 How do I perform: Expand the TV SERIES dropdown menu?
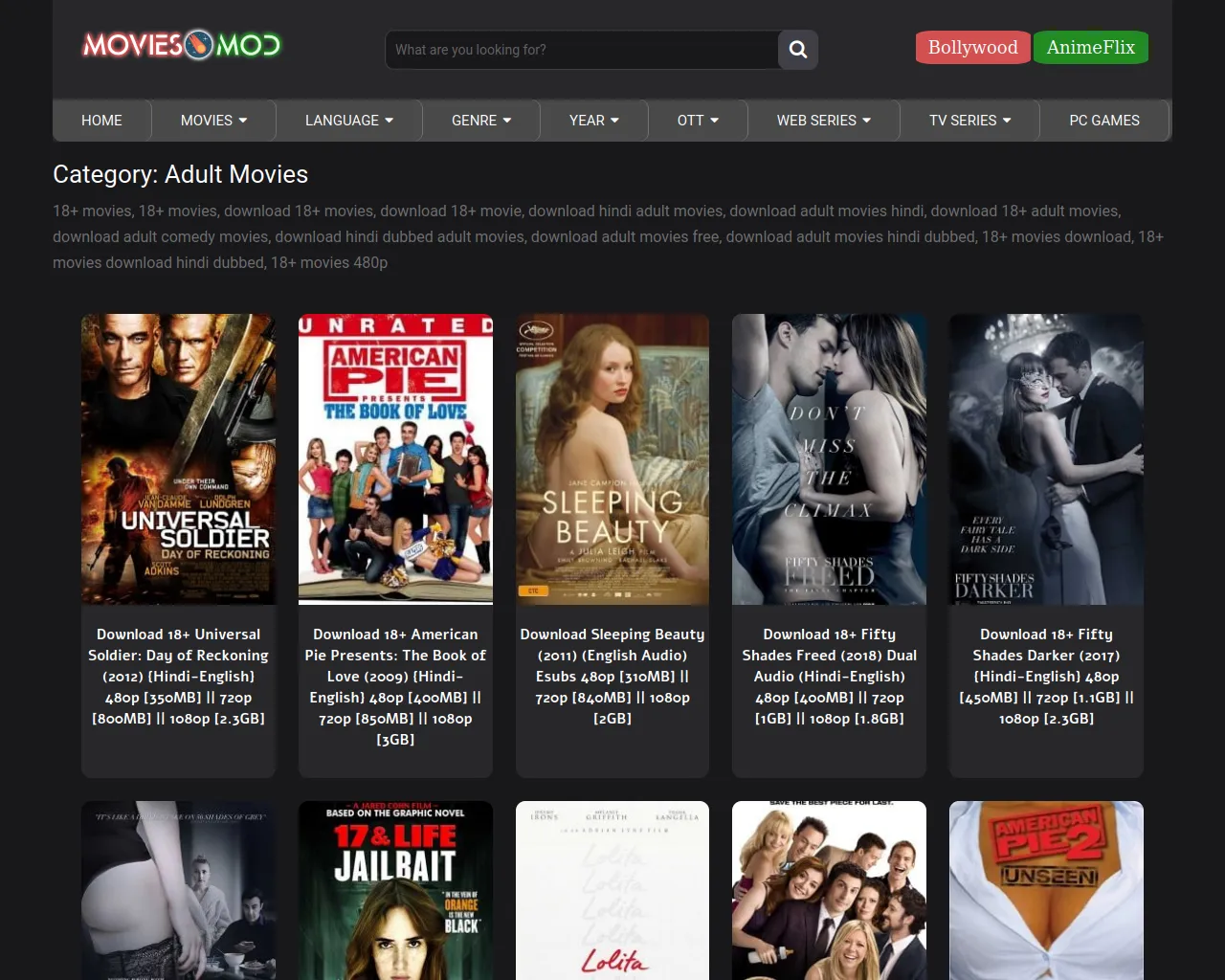tap(970, 121)
